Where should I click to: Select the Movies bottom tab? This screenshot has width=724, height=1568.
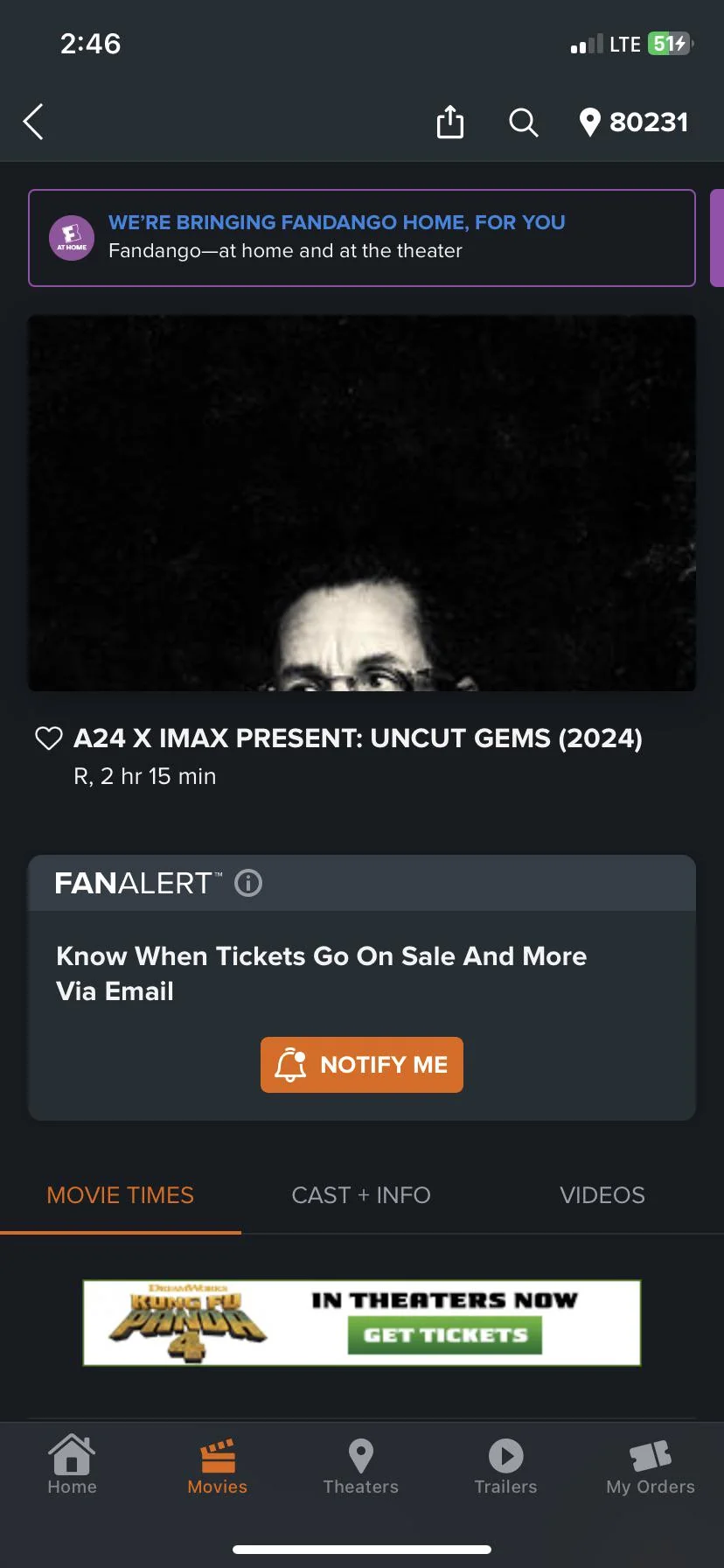[217, 1465]
